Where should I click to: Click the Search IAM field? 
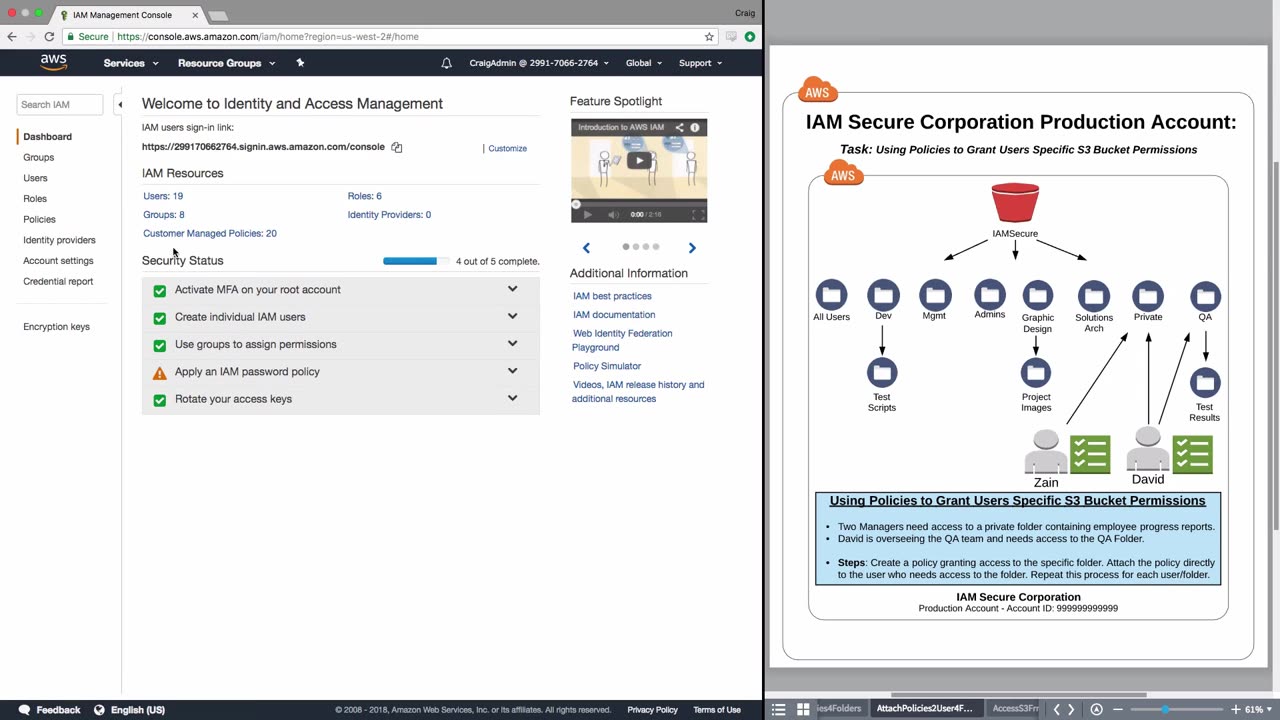[x=60, y=104]
